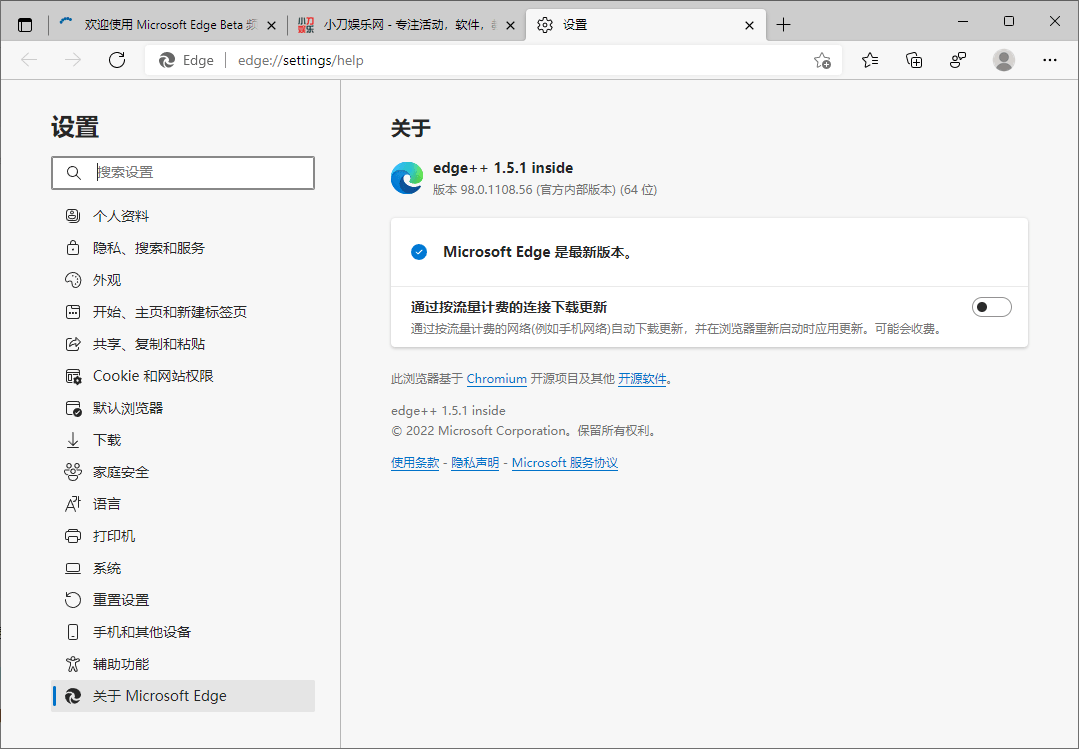Screen dimensions: 1079x749
Task: Close the 设置 tab
Action: pos(749,25)
